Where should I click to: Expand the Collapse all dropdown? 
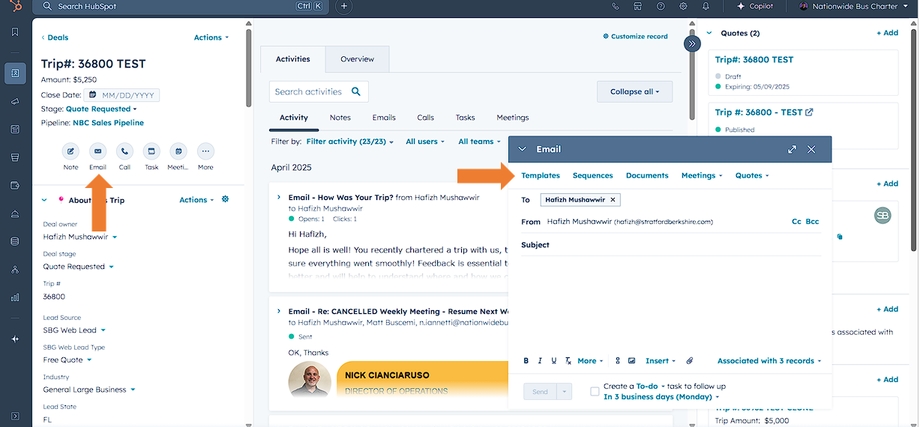pyautogui.click(x=634, y=92)
